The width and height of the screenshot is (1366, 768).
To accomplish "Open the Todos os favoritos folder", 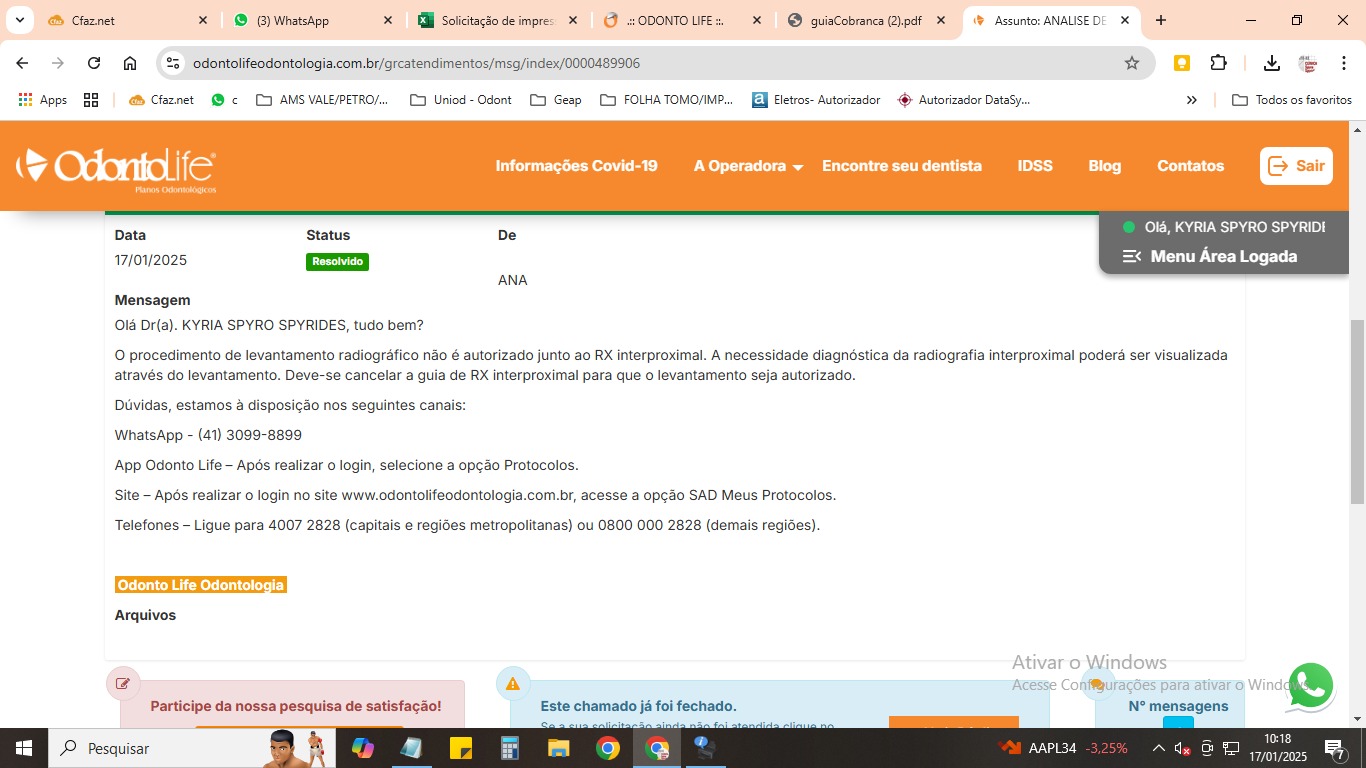I will pos(1292,100).
